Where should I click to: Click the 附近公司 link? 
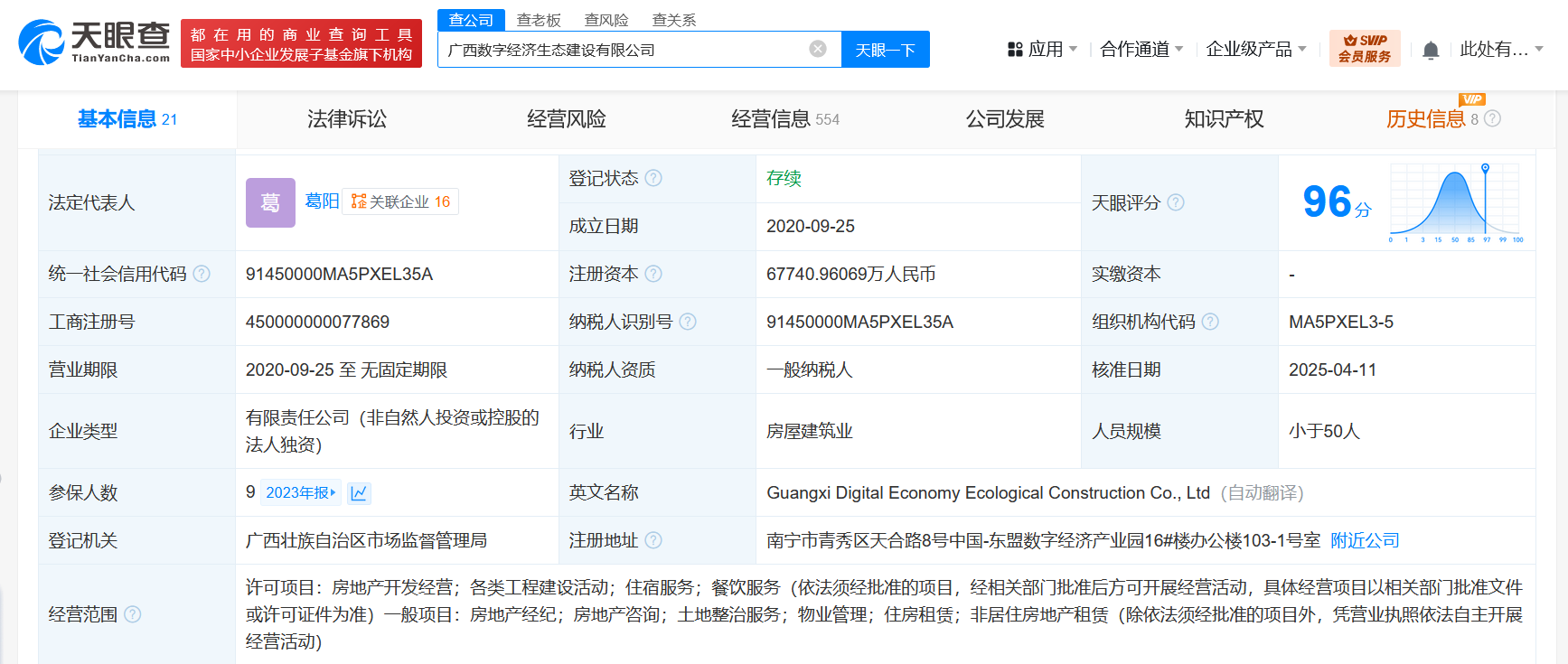click(x=1365, y=540)
